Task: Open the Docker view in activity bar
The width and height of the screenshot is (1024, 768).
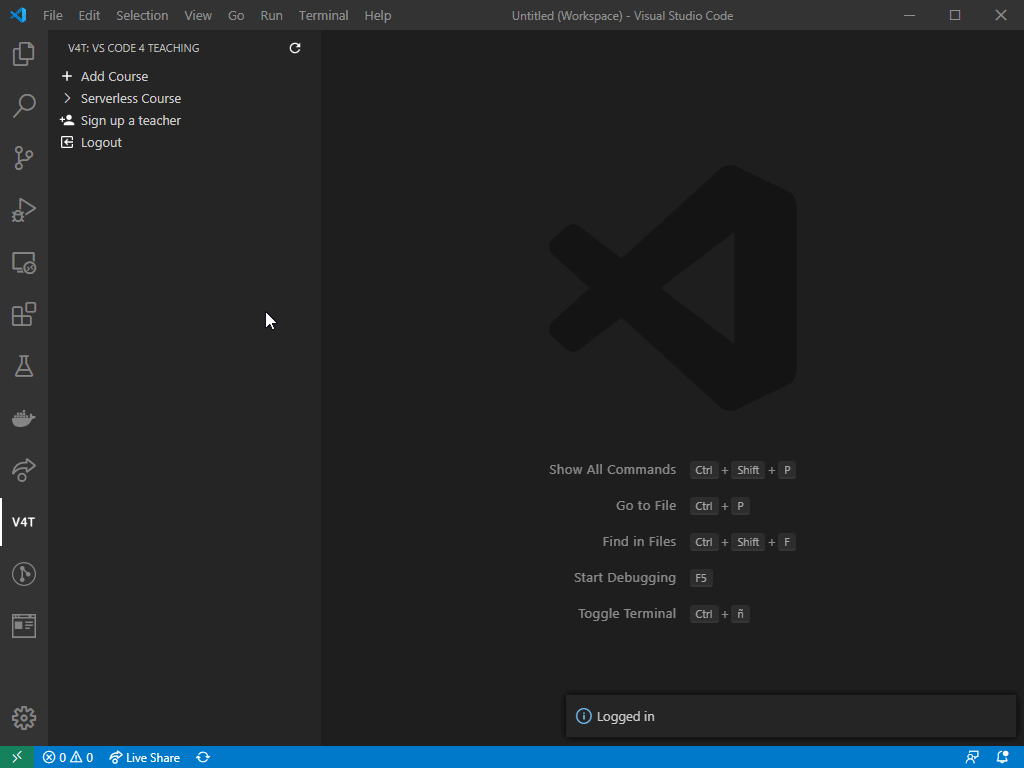Action: point(24,418)
